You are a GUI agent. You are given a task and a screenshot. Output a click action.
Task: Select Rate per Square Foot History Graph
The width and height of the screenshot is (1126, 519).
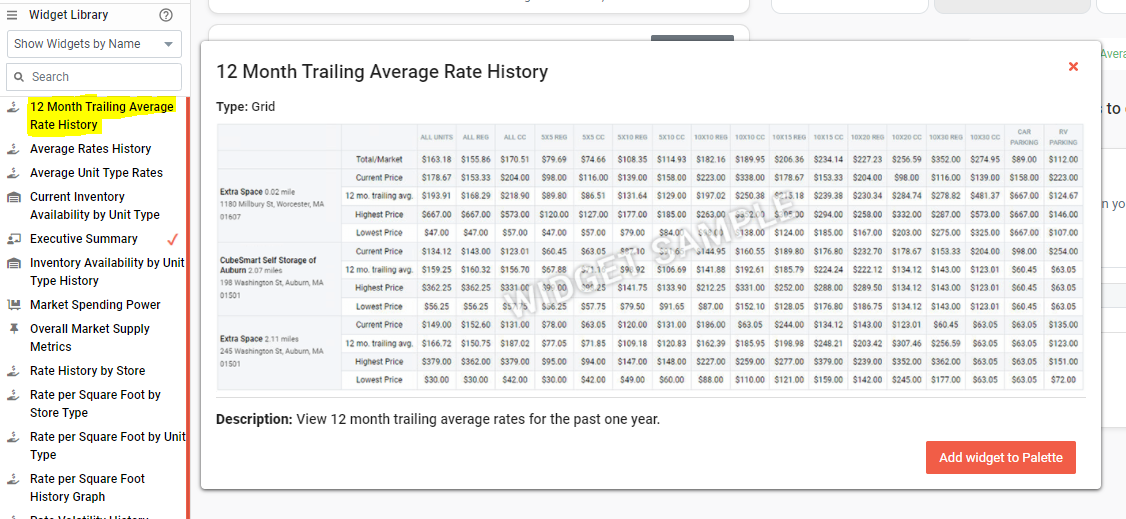coord(87,487)
